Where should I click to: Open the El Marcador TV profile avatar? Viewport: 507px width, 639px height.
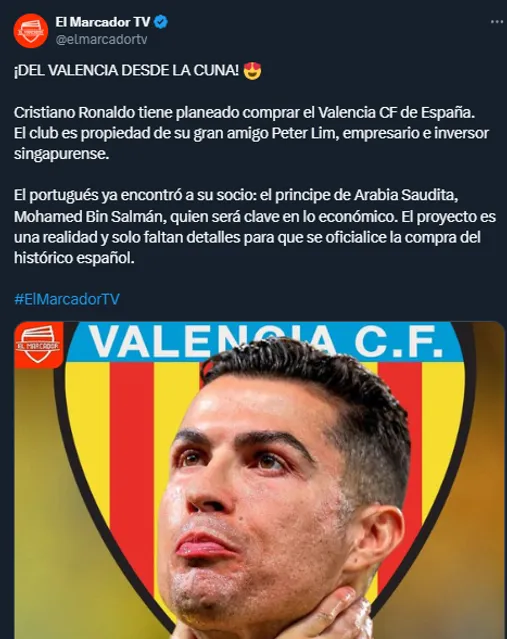tap(31, 31)
